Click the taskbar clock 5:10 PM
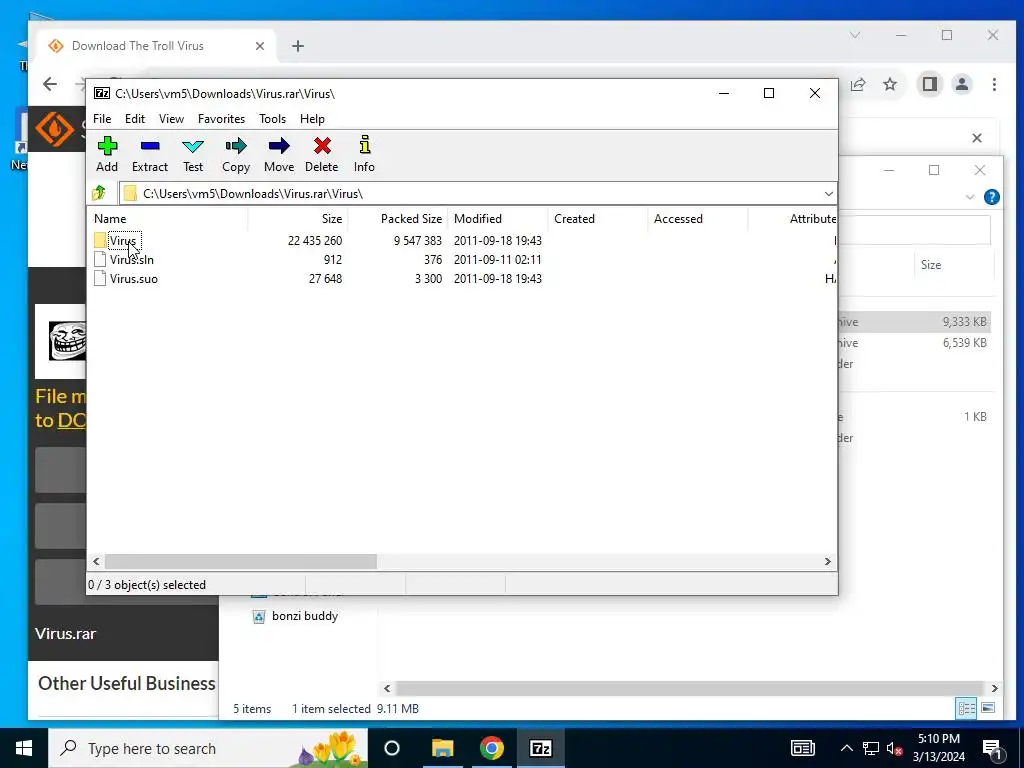 click(x=938, y=739)
